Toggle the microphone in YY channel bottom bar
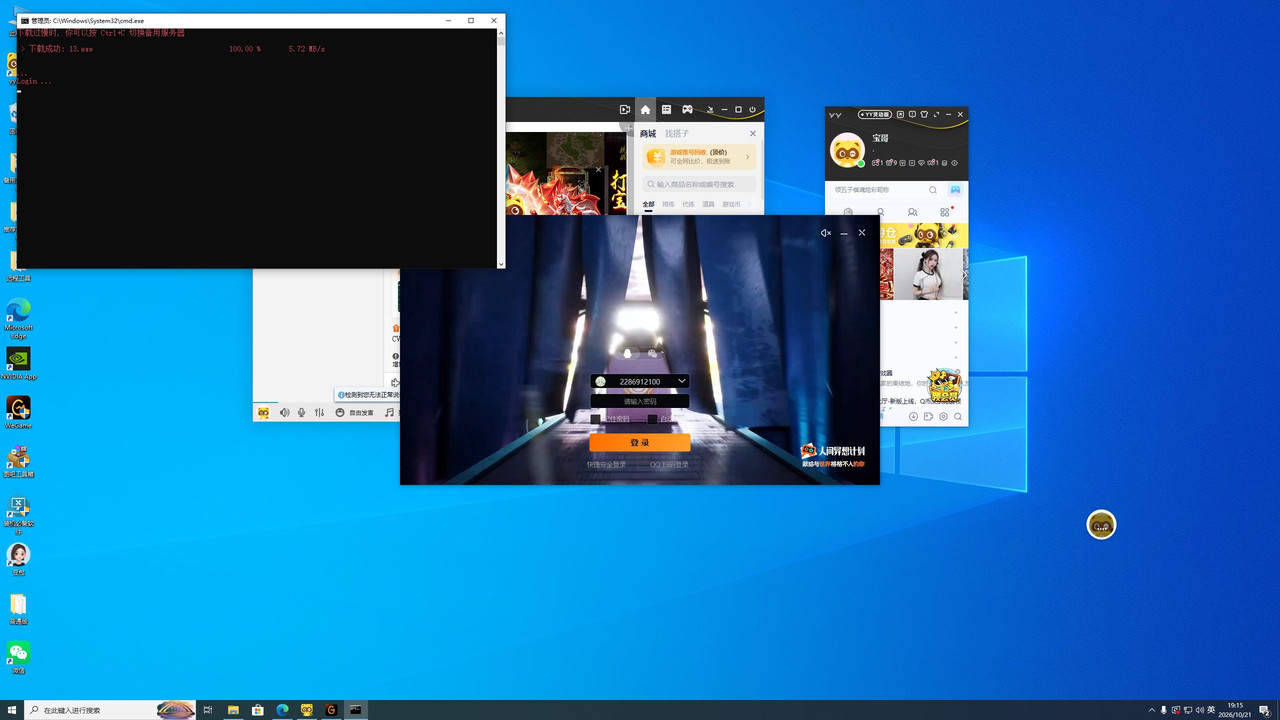The width and height of the screenshot is (1280, 720). (302, 412)
